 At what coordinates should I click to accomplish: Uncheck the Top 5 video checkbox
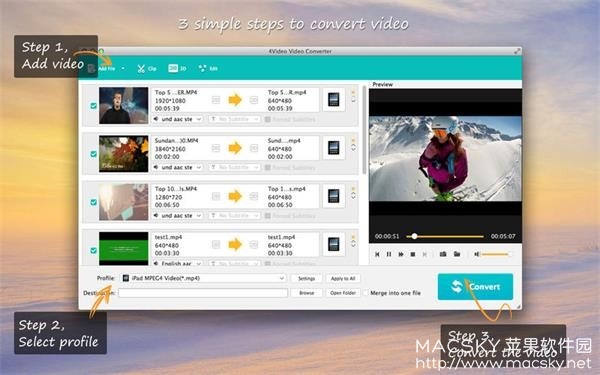93,106
